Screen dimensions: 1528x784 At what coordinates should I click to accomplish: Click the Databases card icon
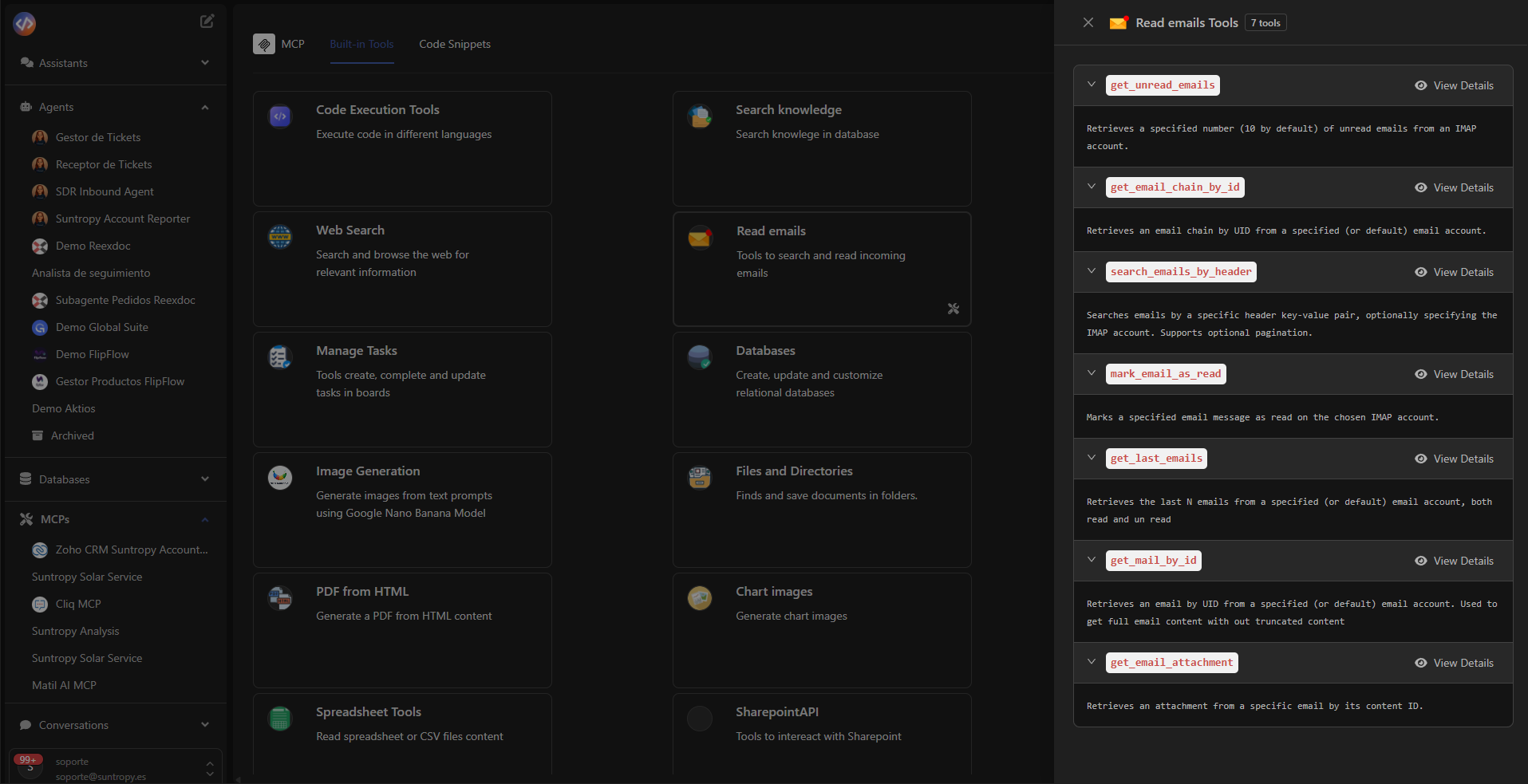[x=700, y=357]
